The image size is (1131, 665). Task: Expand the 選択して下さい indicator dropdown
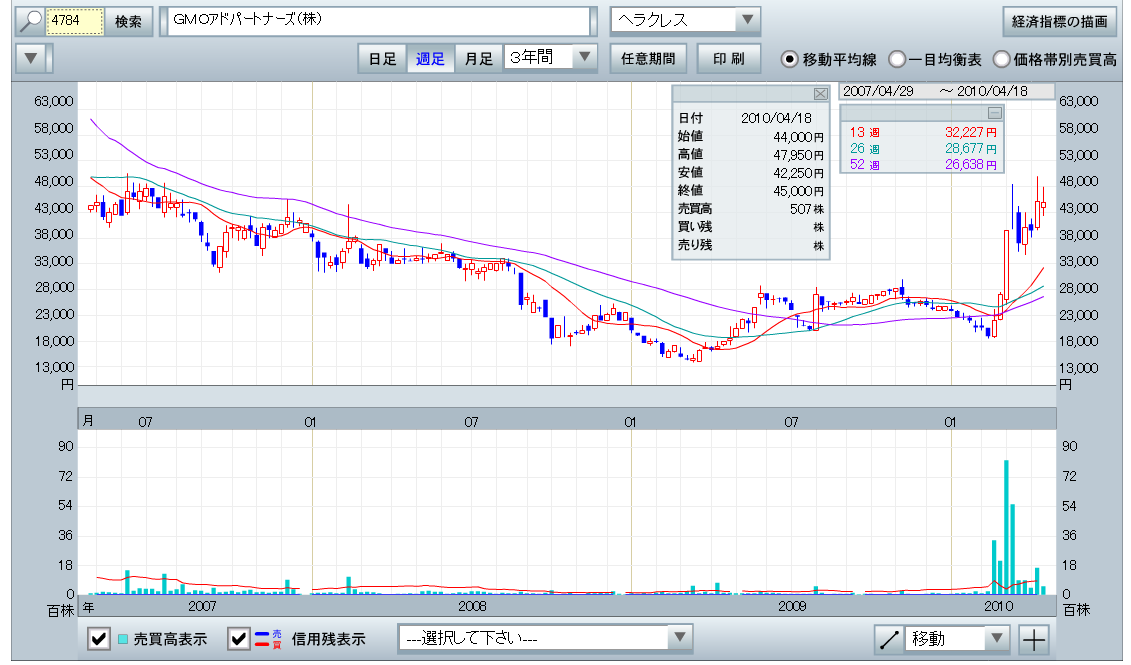(679, 638)
